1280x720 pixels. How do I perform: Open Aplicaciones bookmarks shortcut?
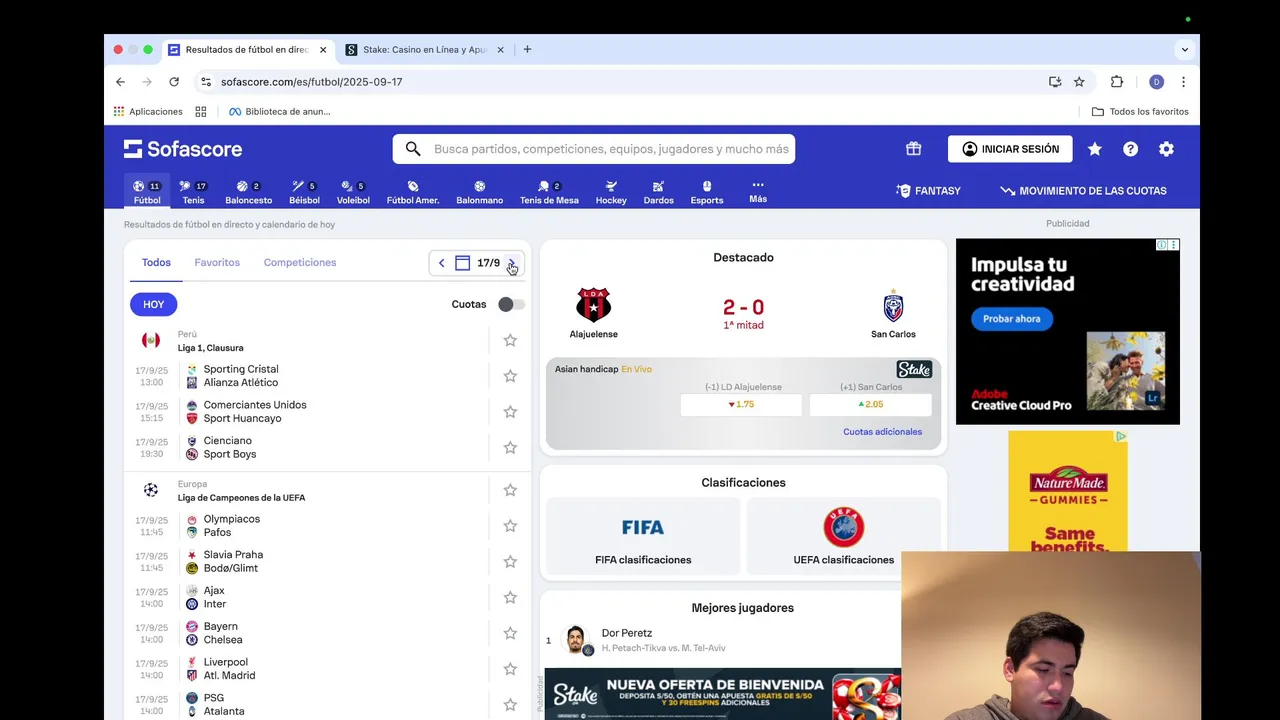[x=148, y=112]
